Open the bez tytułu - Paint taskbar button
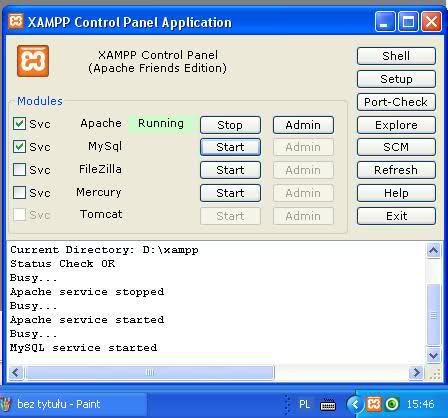 click(73, 404)
